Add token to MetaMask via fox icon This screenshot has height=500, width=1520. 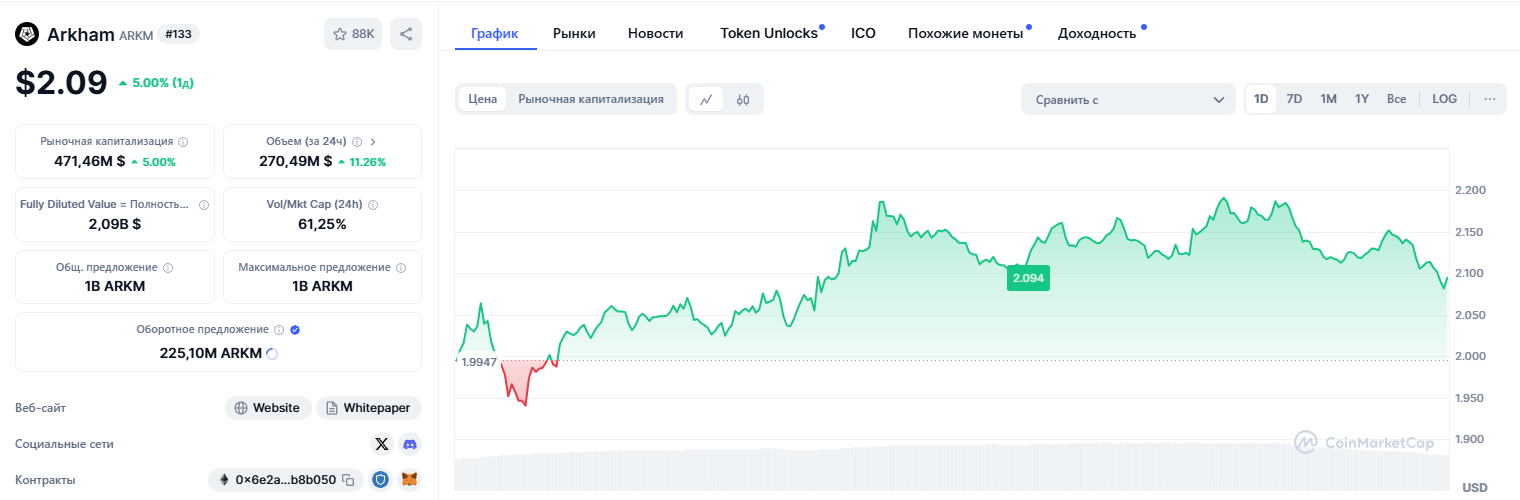tap(410, 480)
